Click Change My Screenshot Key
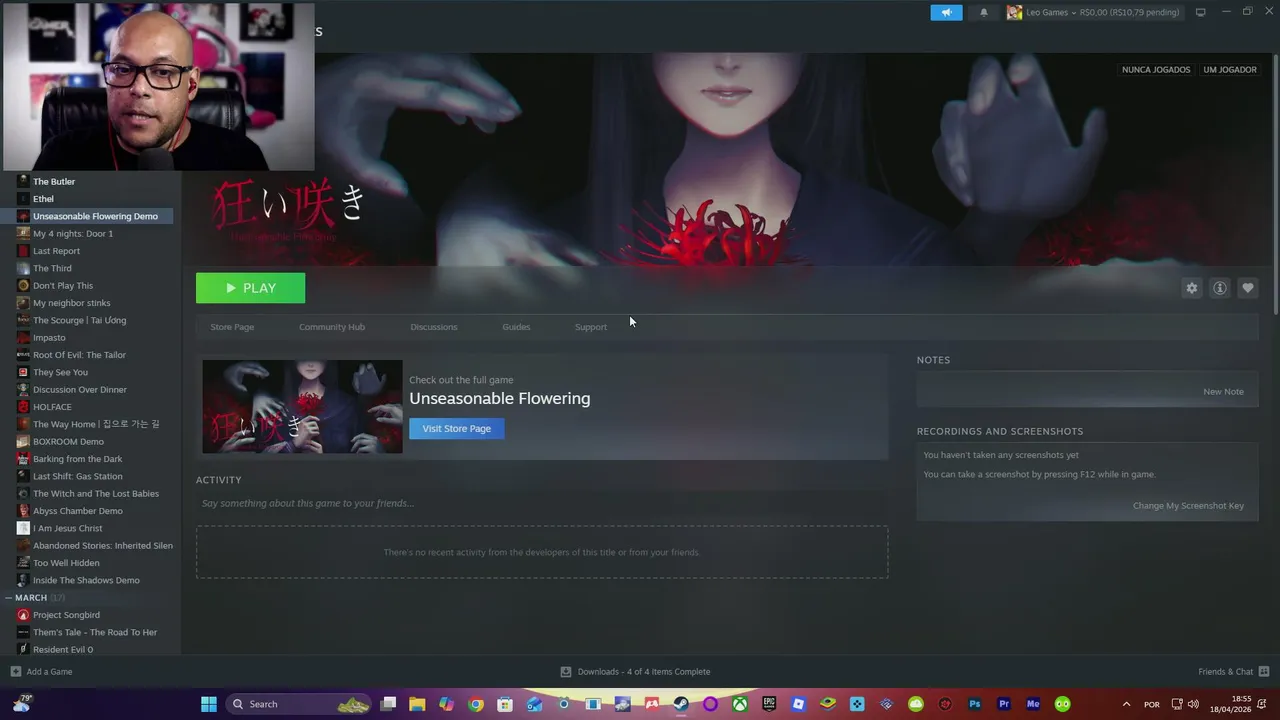Viewport: 1280px width, 720px height. point(1188,506)
